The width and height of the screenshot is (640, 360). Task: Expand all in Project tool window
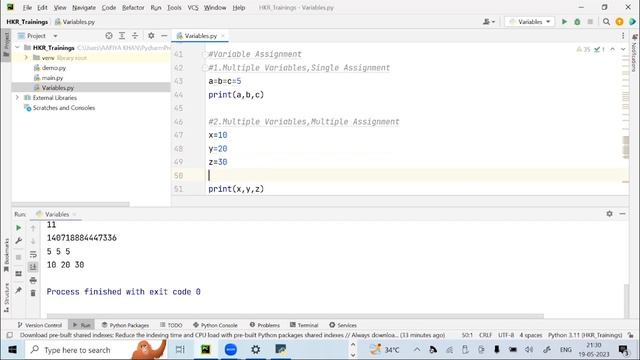(x=122, y=36)
